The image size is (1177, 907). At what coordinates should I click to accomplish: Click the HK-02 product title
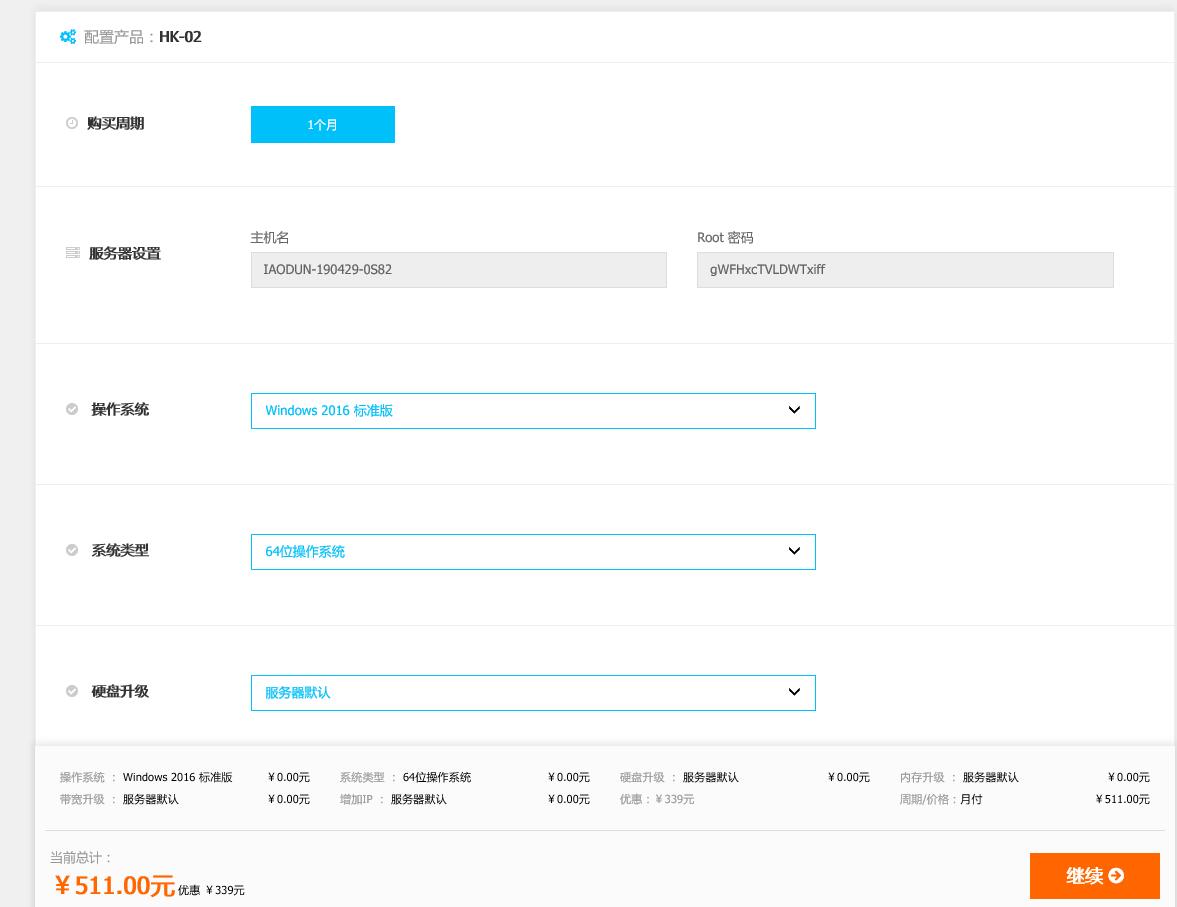[x=180, y=37]
